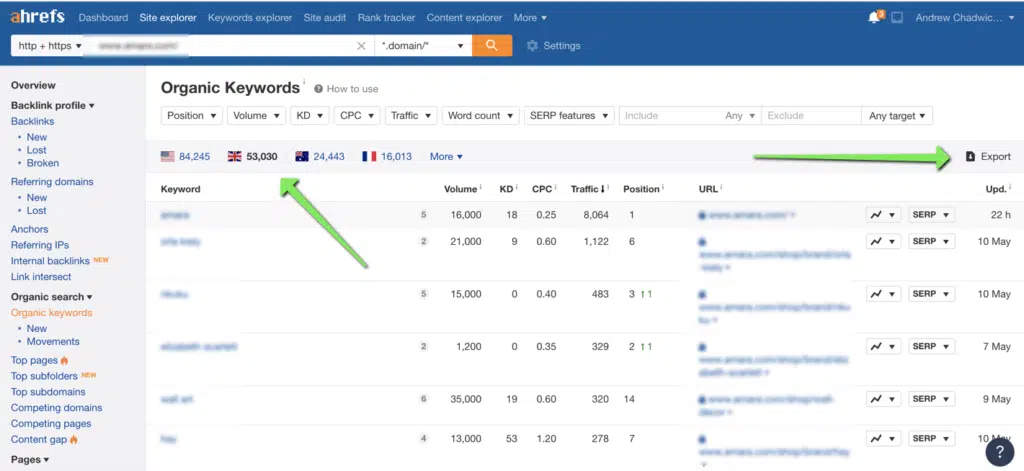Click the Export file icon

970,157
